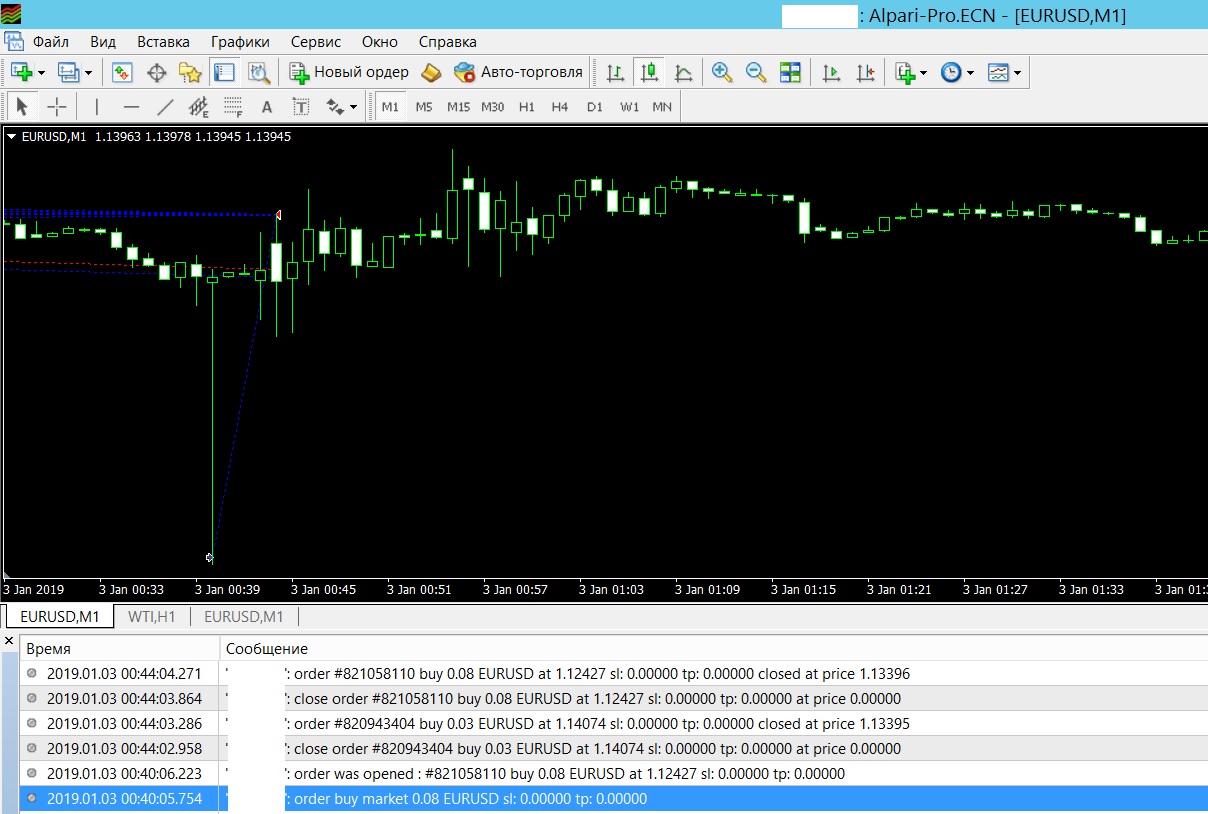Open the MetaEditor yellow book icon

click(430, 72)
